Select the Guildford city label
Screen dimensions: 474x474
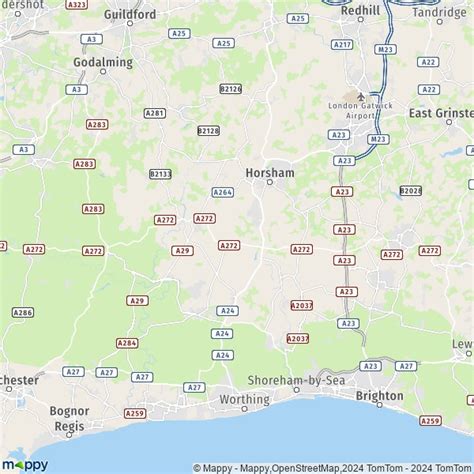click(130, 14)
